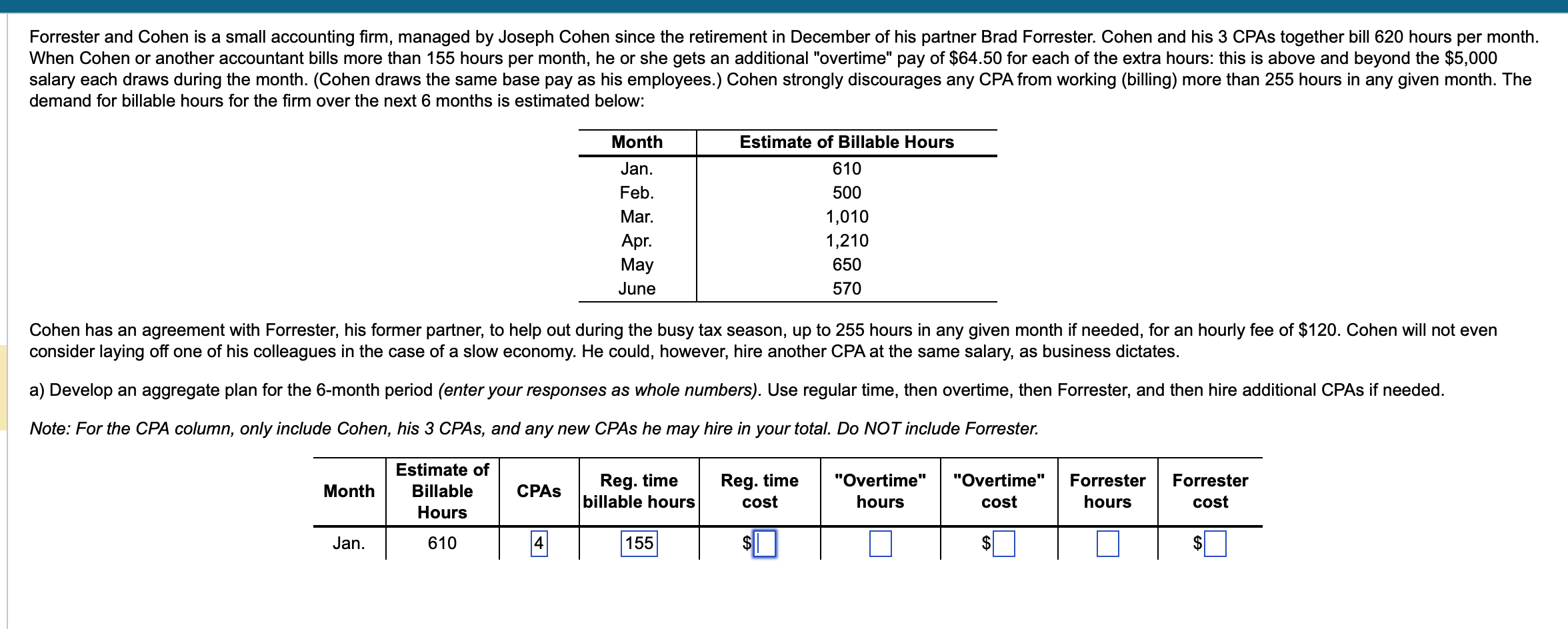Click the highlighted Reg. time cost input field
This screenshot has height=629, width=1568.
764,544
